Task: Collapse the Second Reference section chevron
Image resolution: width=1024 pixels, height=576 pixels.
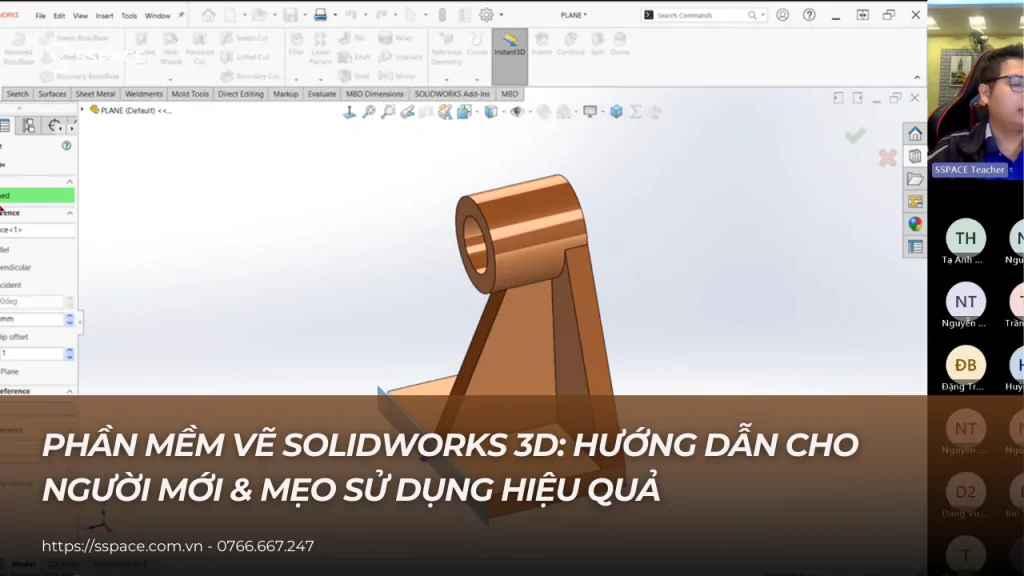Action: [69, 391]
